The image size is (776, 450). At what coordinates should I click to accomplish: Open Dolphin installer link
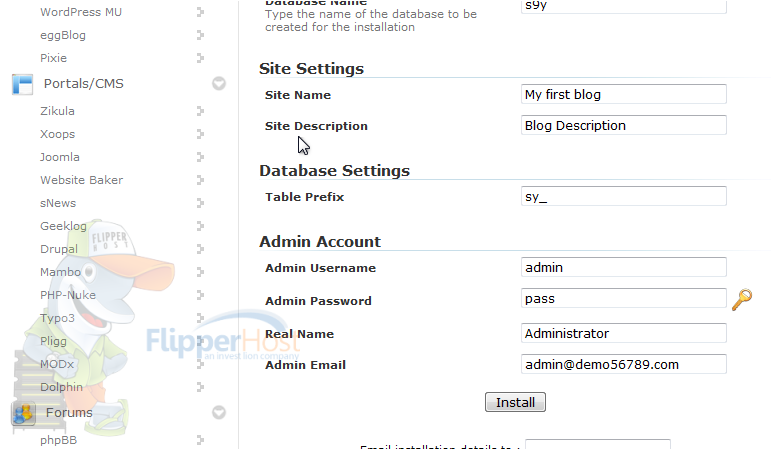(x=61, y=387)
